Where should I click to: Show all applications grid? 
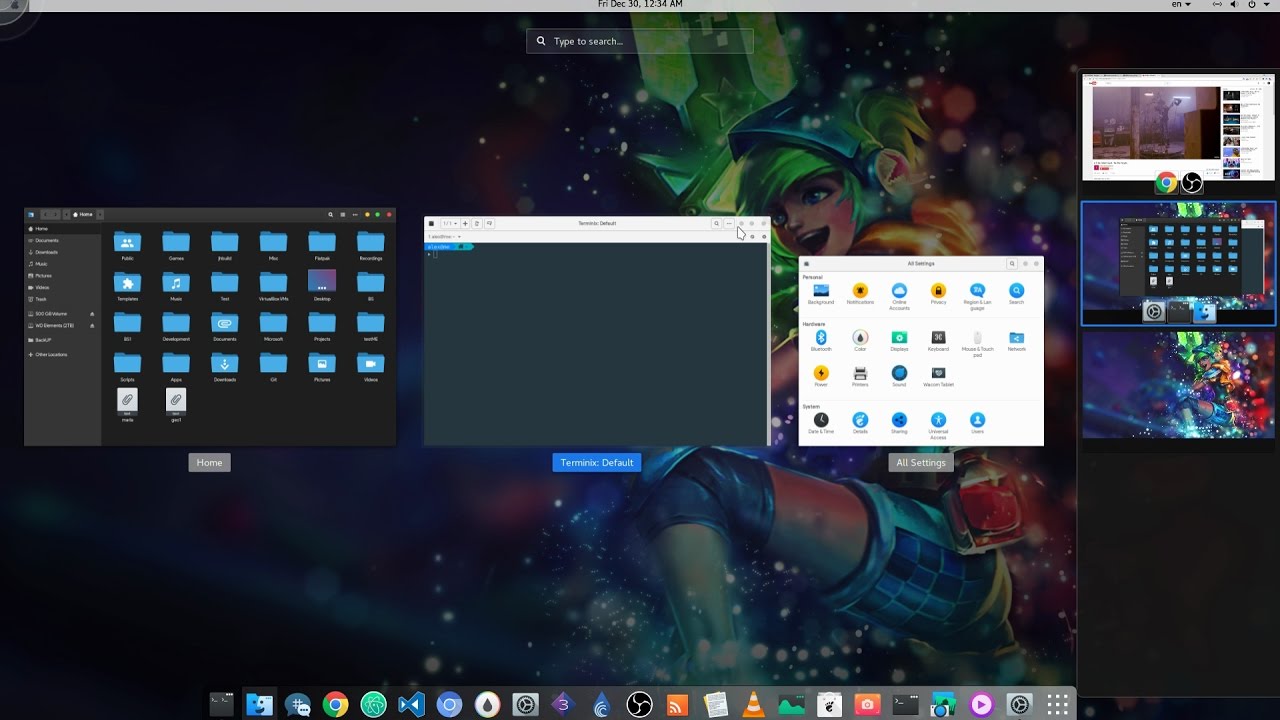(1057, 705)
